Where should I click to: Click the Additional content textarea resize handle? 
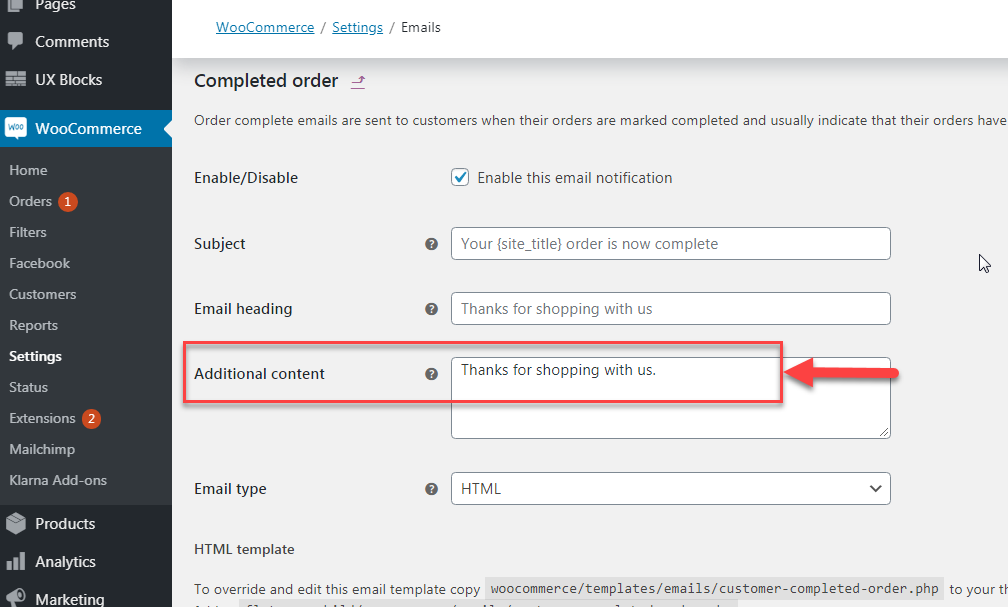884,432
